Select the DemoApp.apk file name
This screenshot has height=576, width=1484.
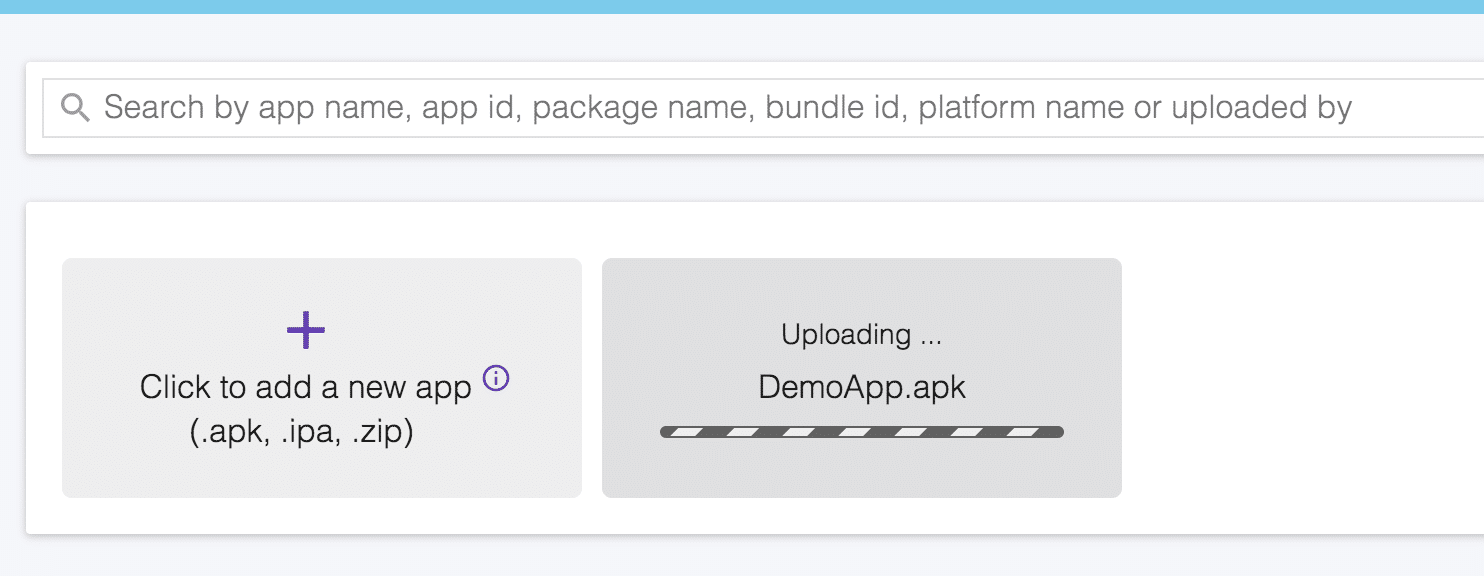(x=862, y=387)
